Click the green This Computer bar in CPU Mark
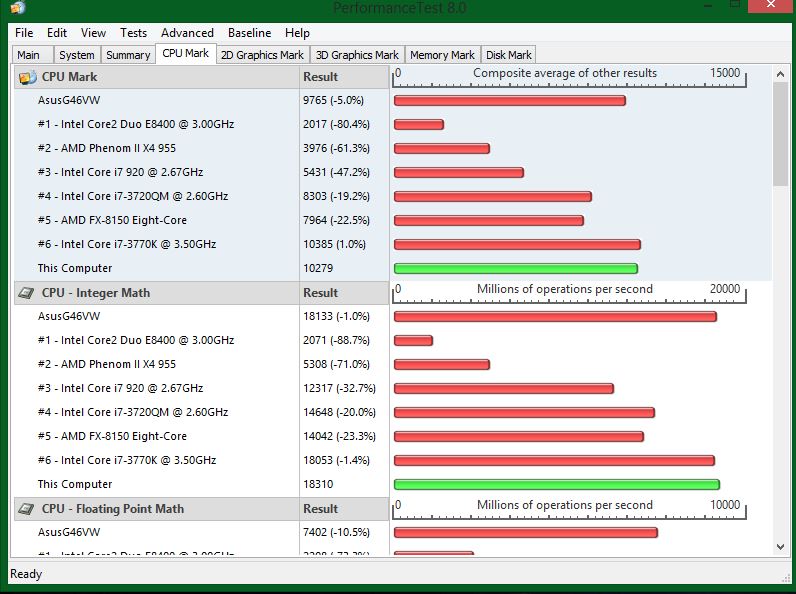 coord(516,269)
